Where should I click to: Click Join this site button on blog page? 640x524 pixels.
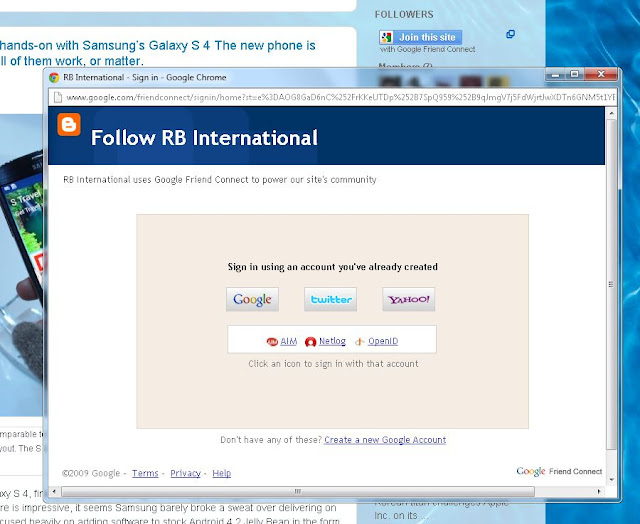[x=420, y=37]
